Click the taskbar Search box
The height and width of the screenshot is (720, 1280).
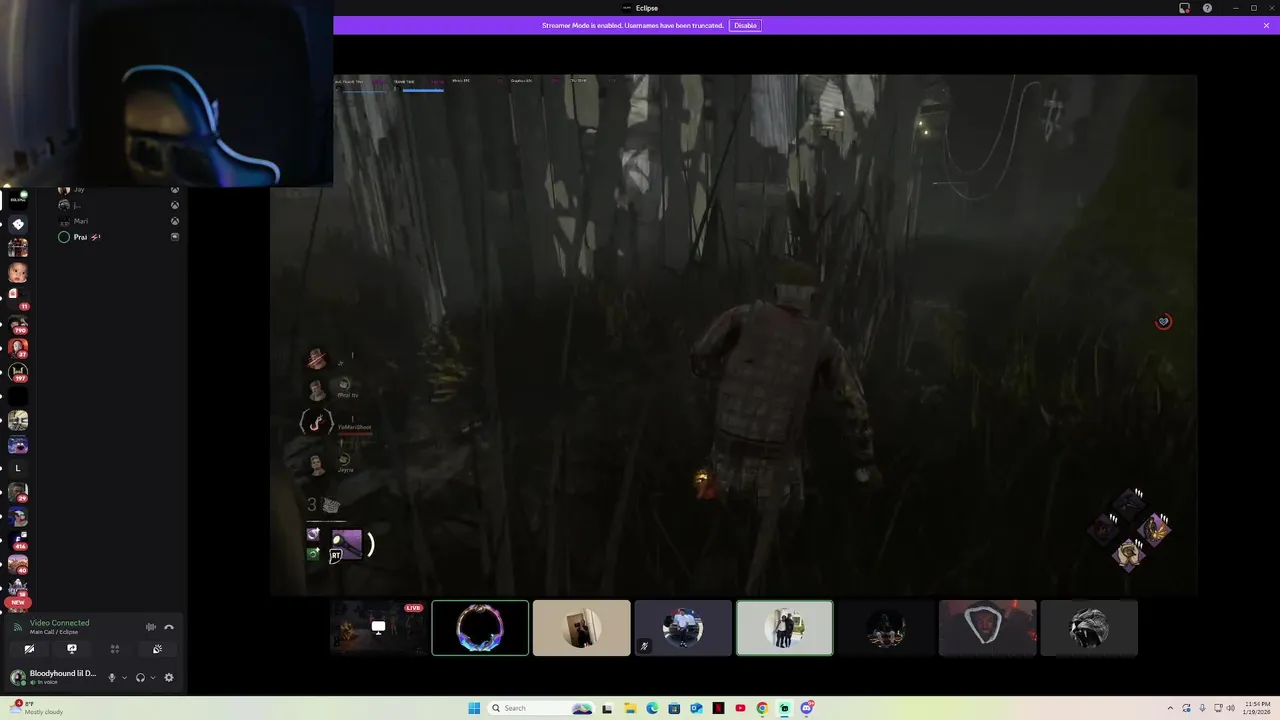click(540, 708)
